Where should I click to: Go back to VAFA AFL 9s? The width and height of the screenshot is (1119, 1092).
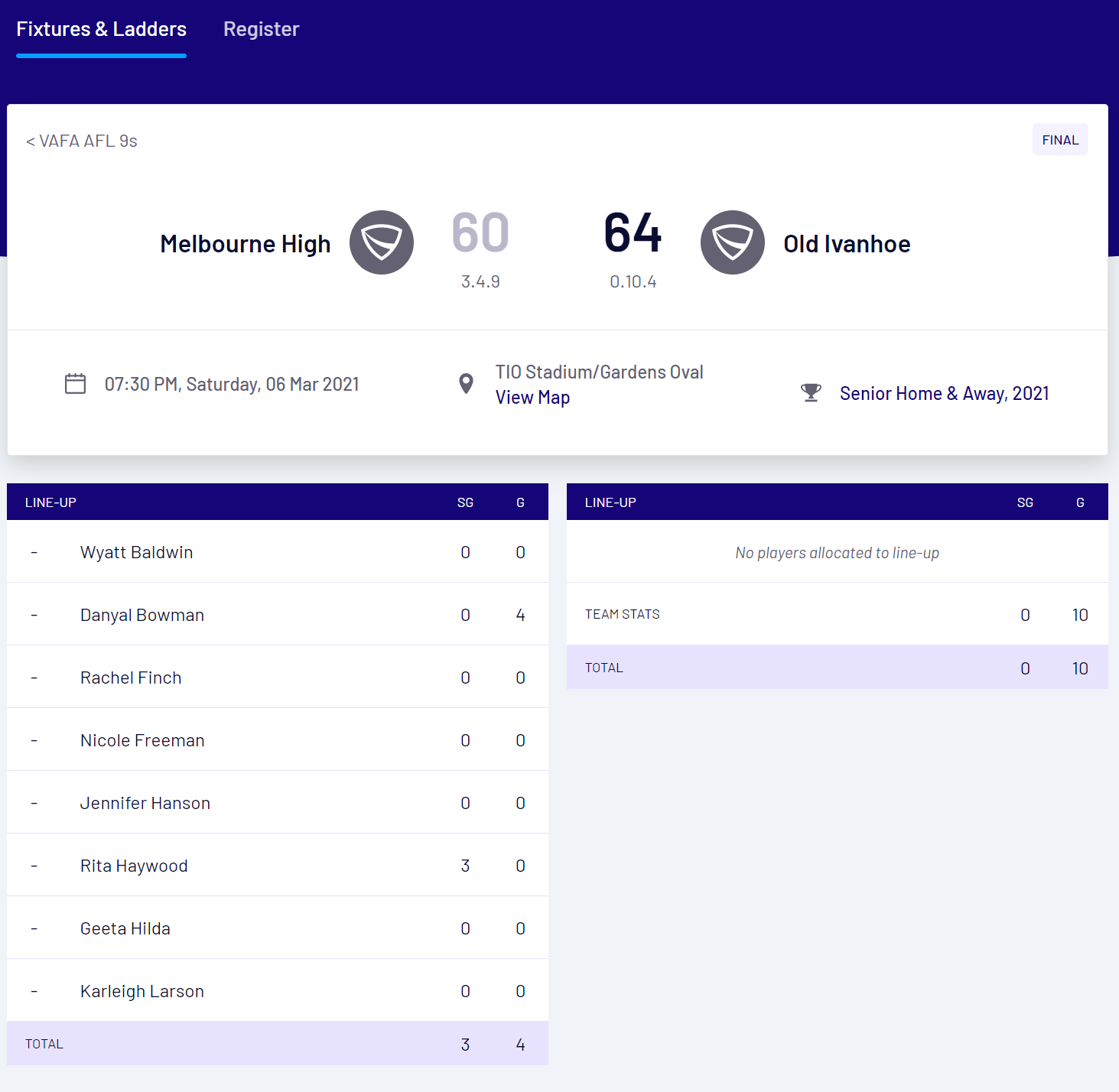82,141
